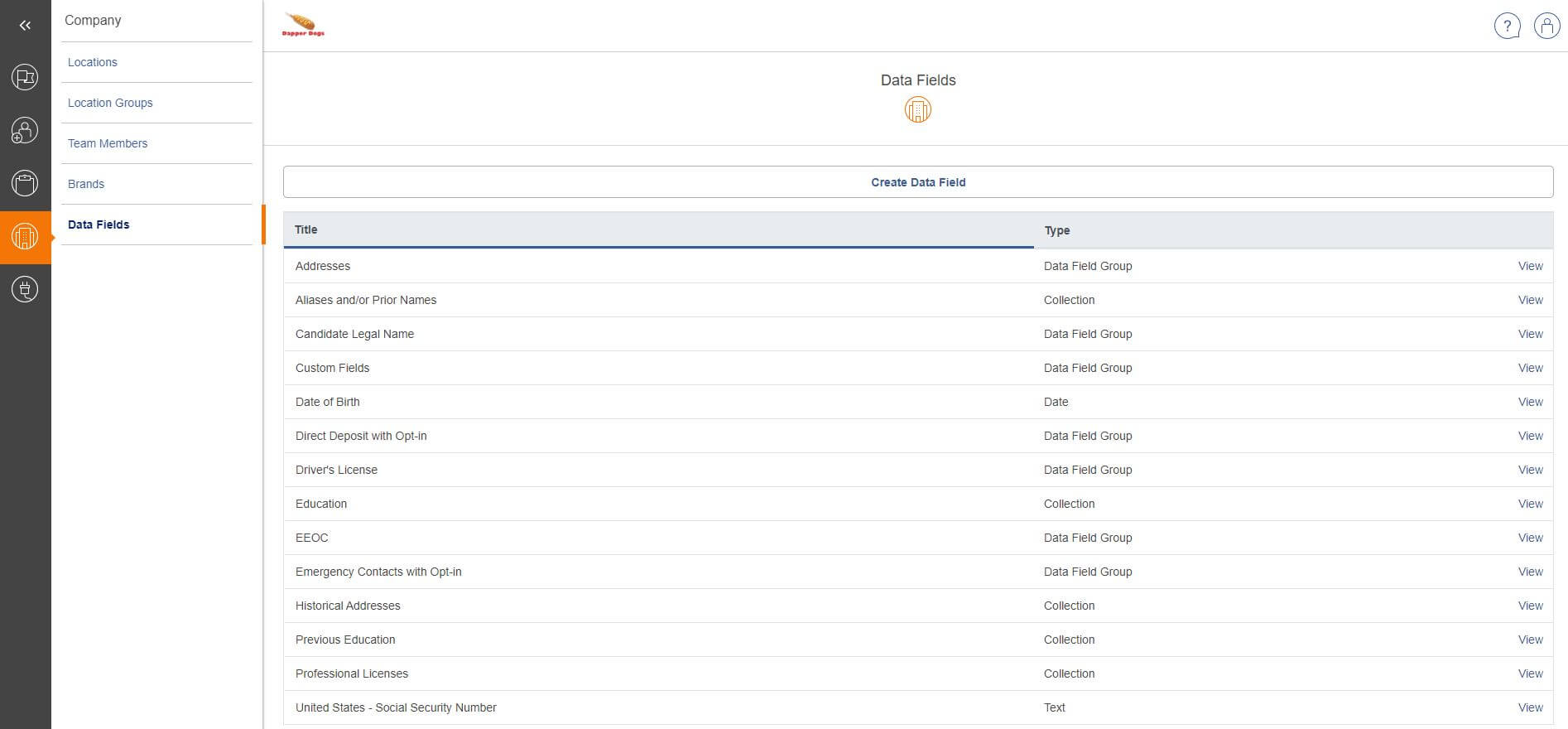Open the Team Members page
This screenshot has width=1568, height=729.
point(108,143)
